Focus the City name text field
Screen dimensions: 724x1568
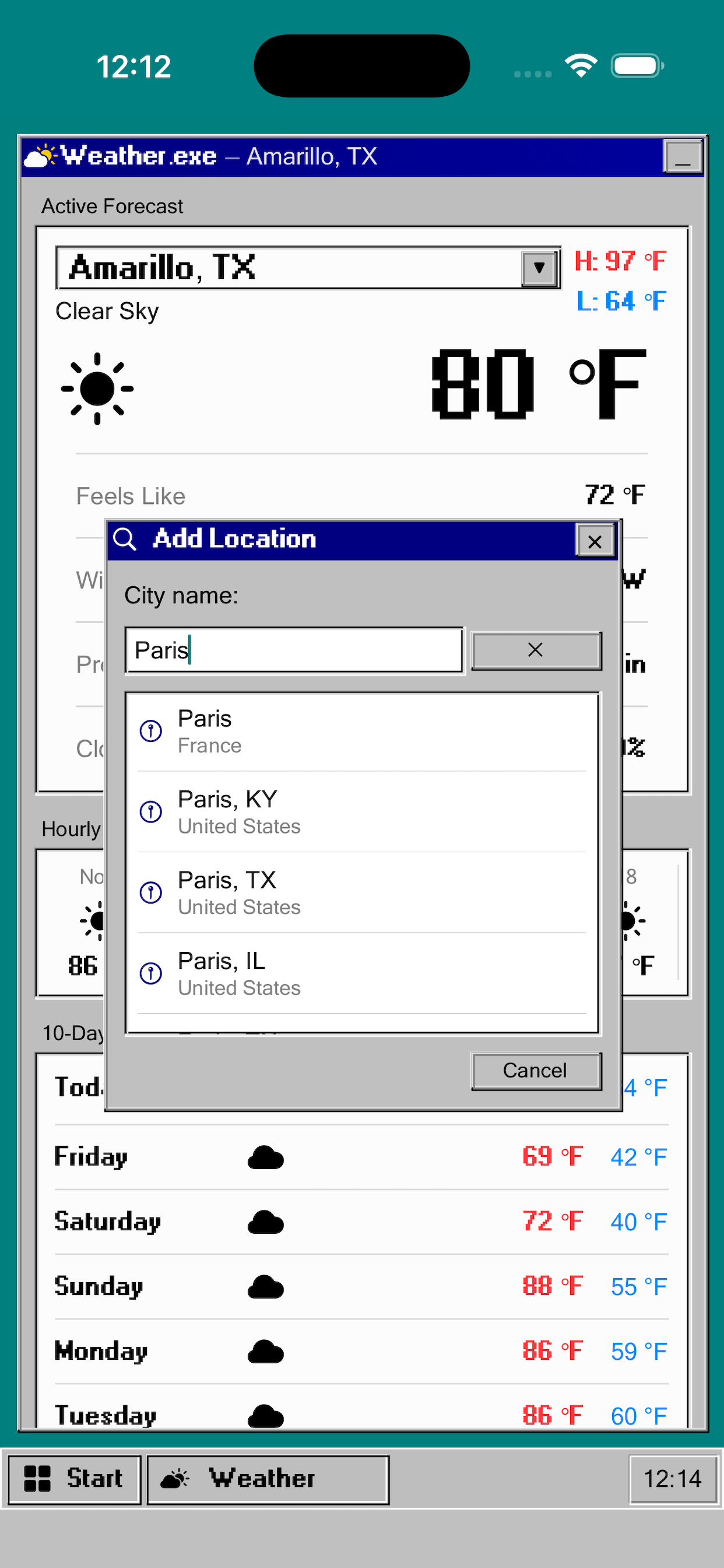tap(294, 650)
